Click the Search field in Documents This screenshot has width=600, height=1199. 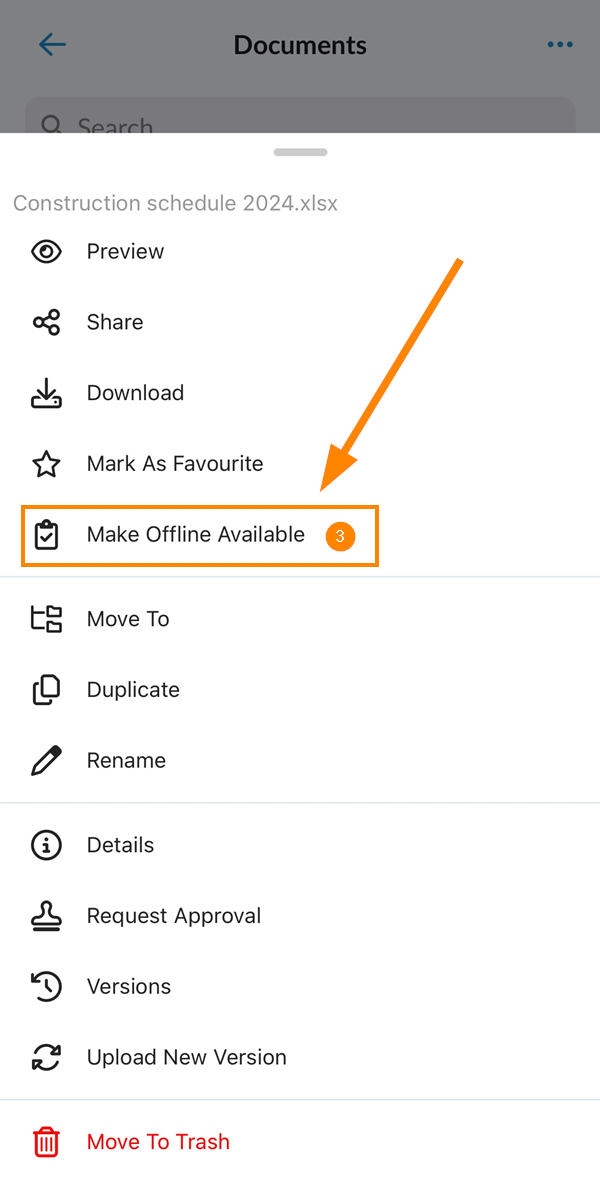[300, 116]
